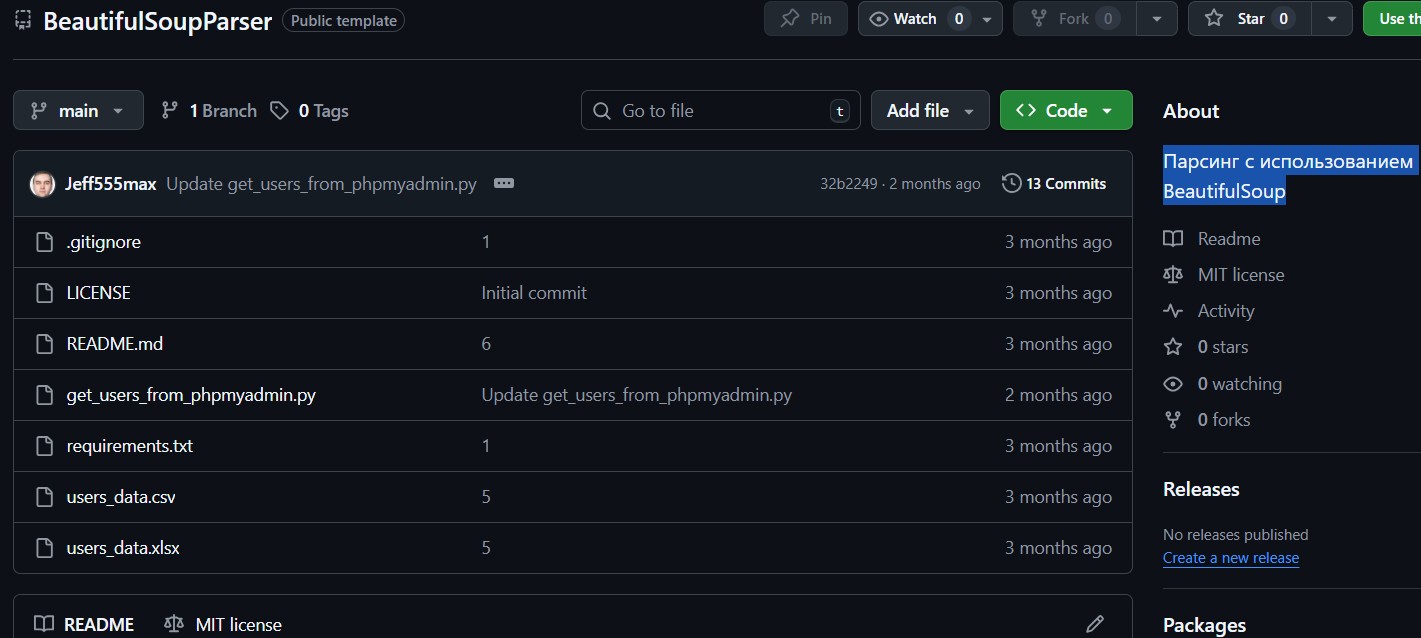The height and width of the screenshot is (638, 1421).
Task: Open the Readme link in About sidebar
Action: pos(1211,239)
